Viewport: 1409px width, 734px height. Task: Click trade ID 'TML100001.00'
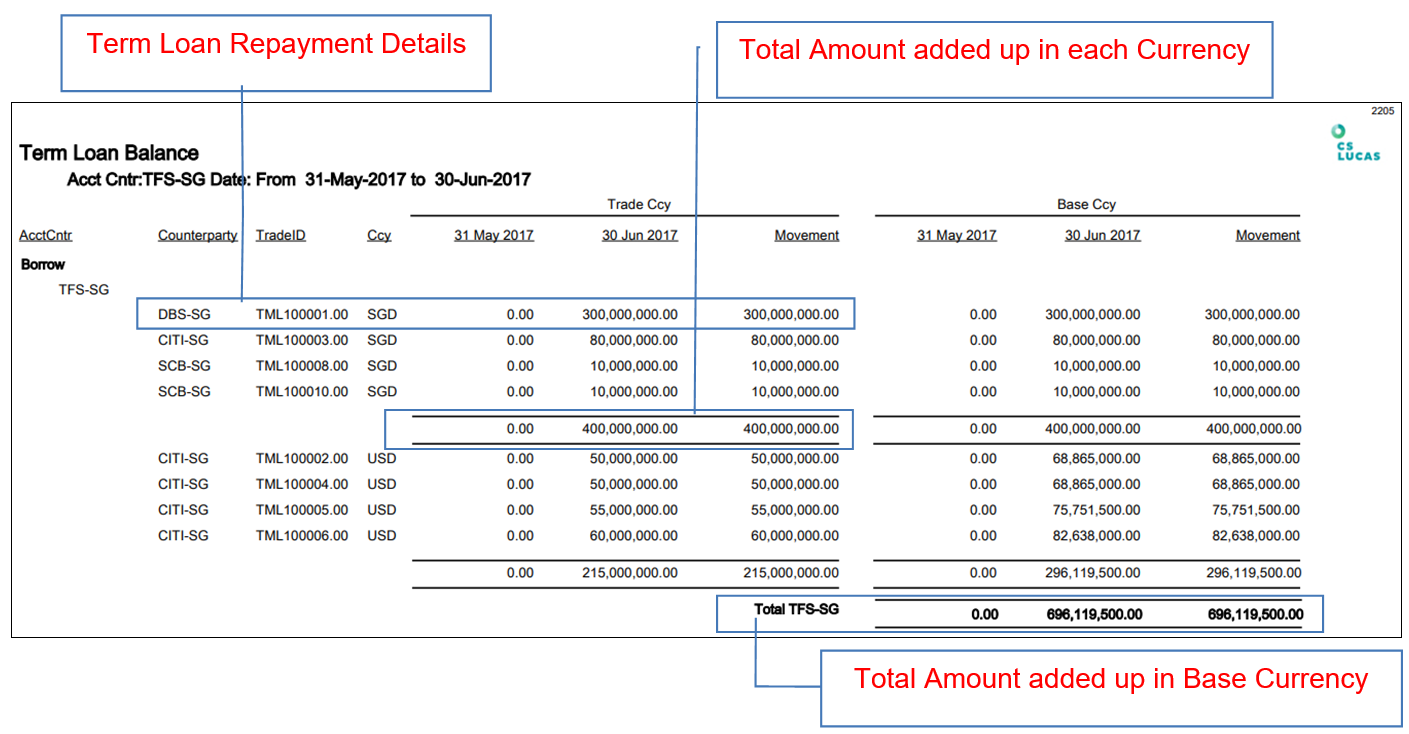point(302,314)
